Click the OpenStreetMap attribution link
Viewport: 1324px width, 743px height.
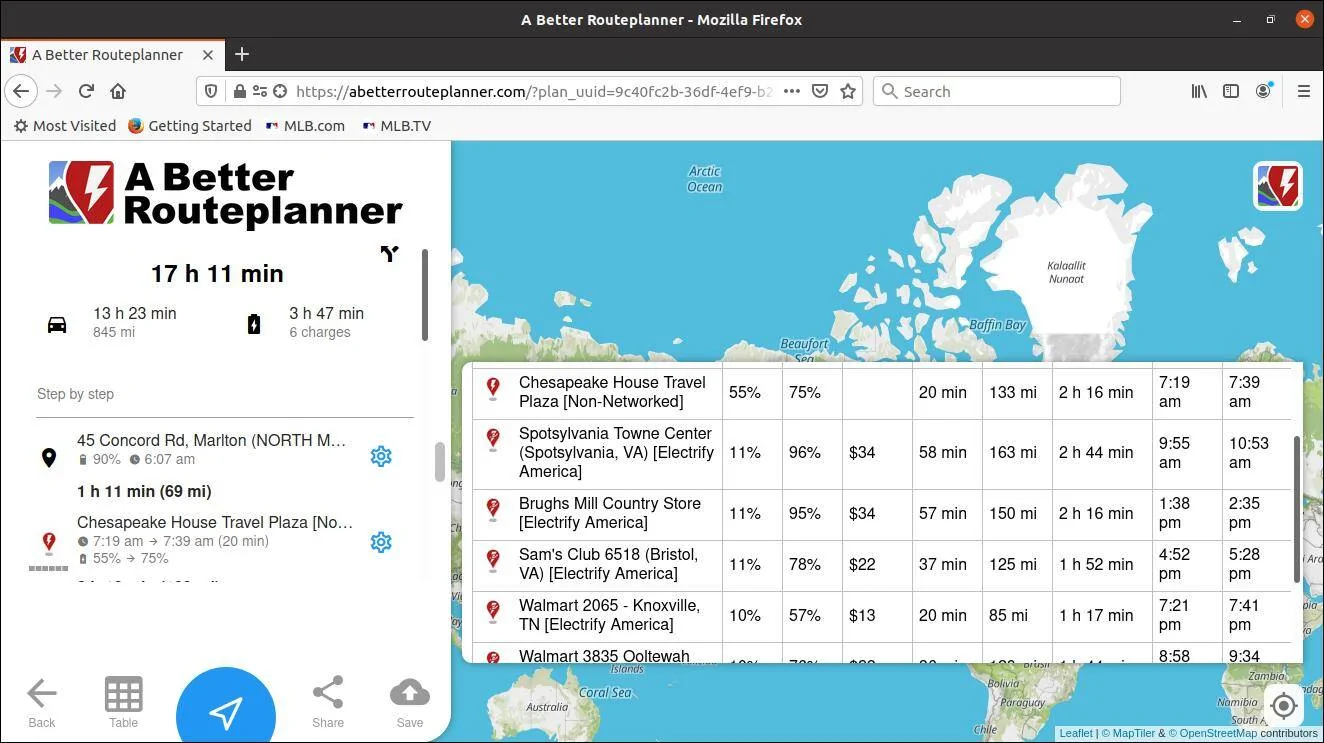pyautogui.click(x=1212, y=733)
